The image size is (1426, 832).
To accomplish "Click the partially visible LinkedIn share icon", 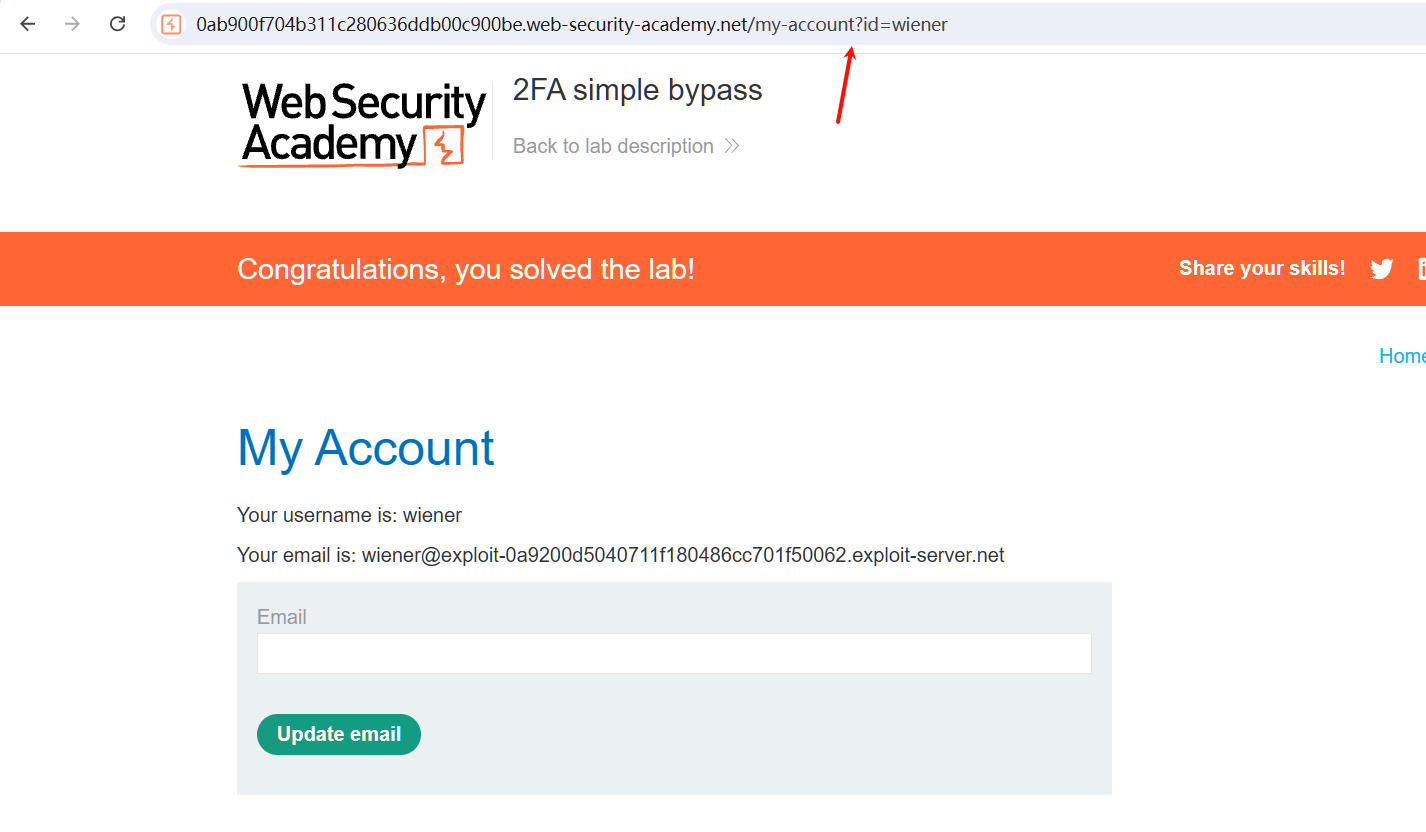I will coord(1421,268).
